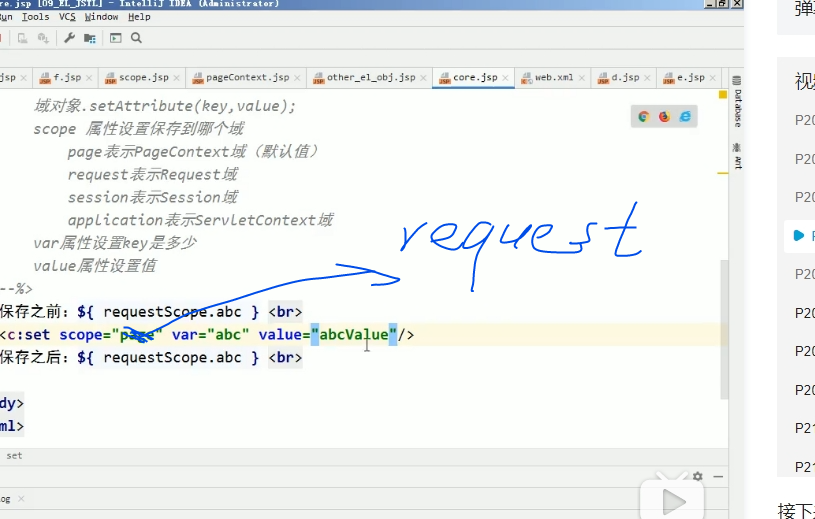The width and height of the screenshot is (815, 519).
Task: Click comment line 'request表示Request域'
Action: click(x=153, y=175)
